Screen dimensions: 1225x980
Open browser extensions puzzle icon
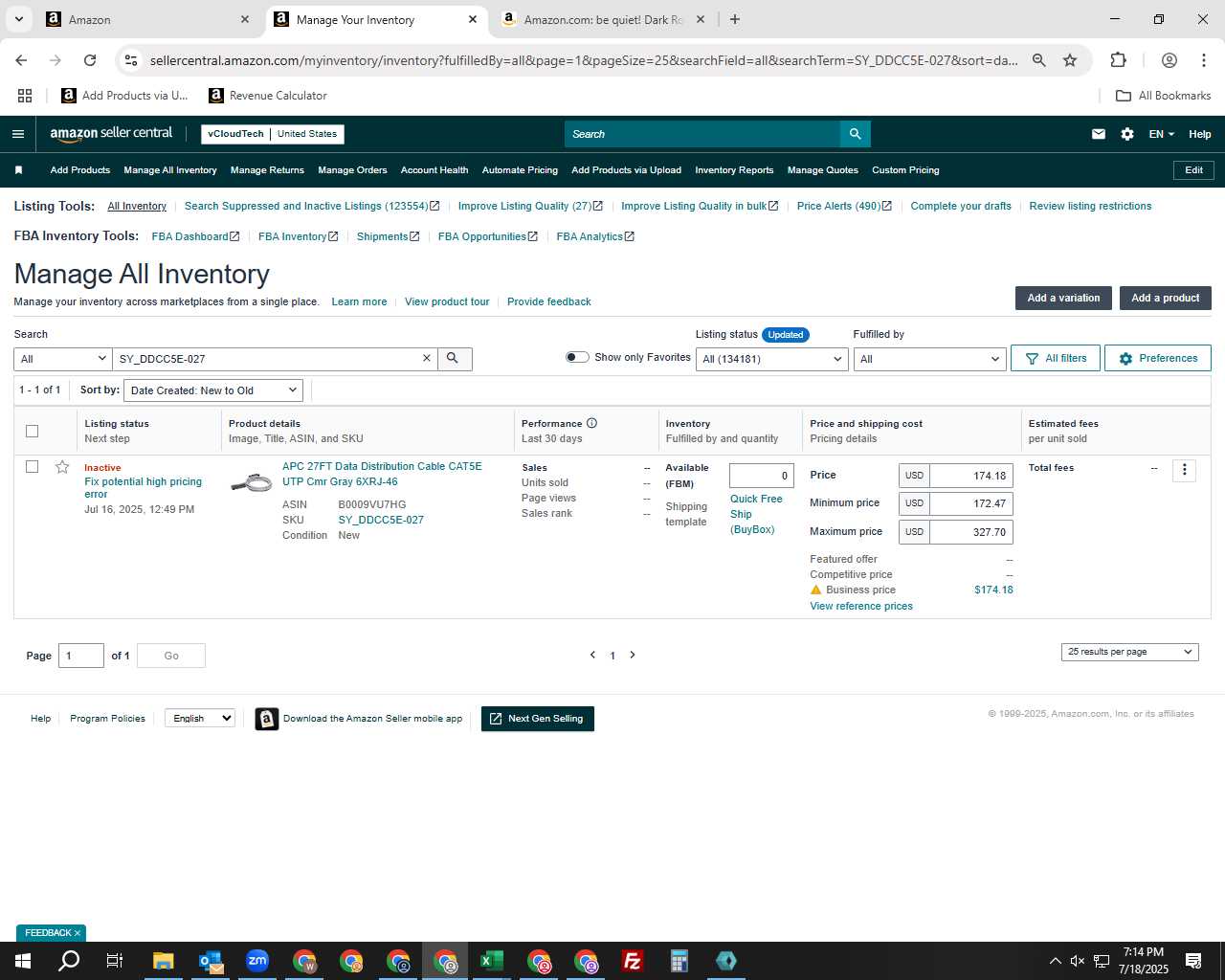[1118, 60]
